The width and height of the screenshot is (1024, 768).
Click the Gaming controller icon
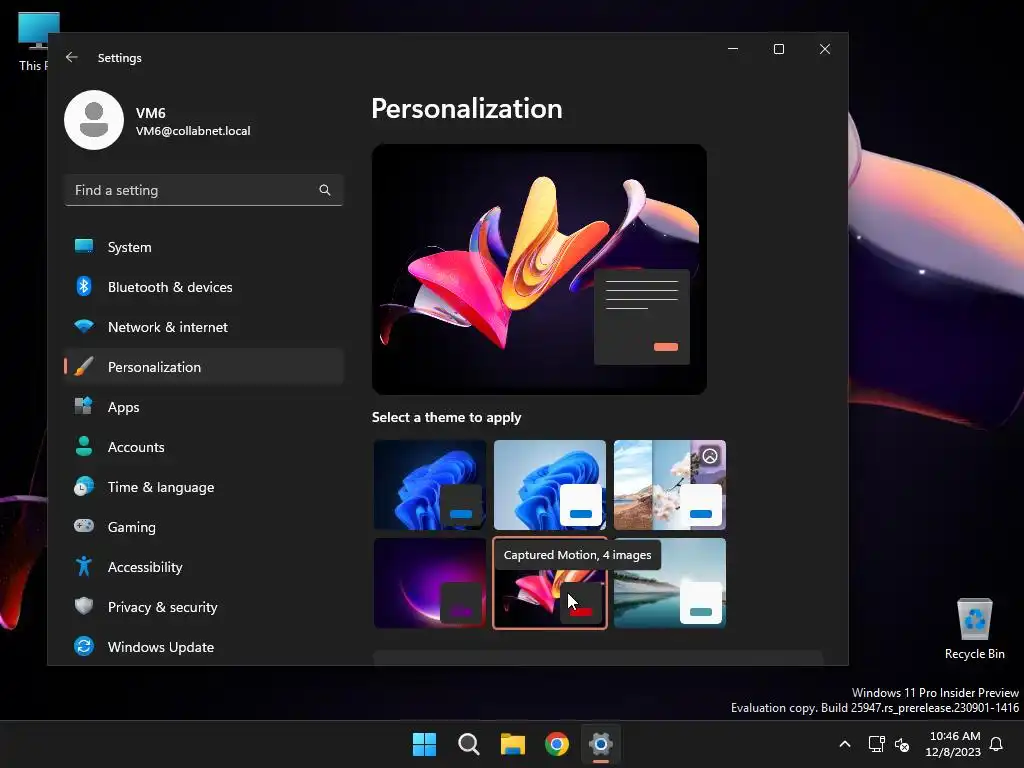(x=84, y=526)
